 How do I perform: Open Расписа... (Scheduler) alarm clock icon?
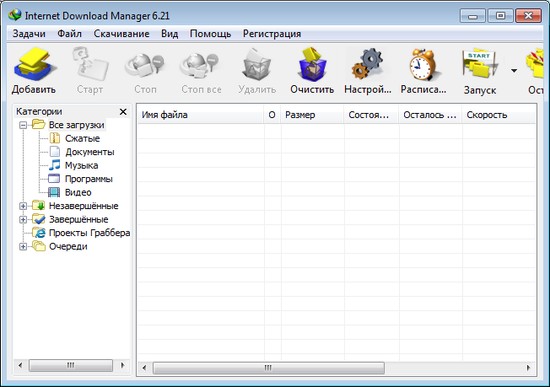tap(423, 65)
